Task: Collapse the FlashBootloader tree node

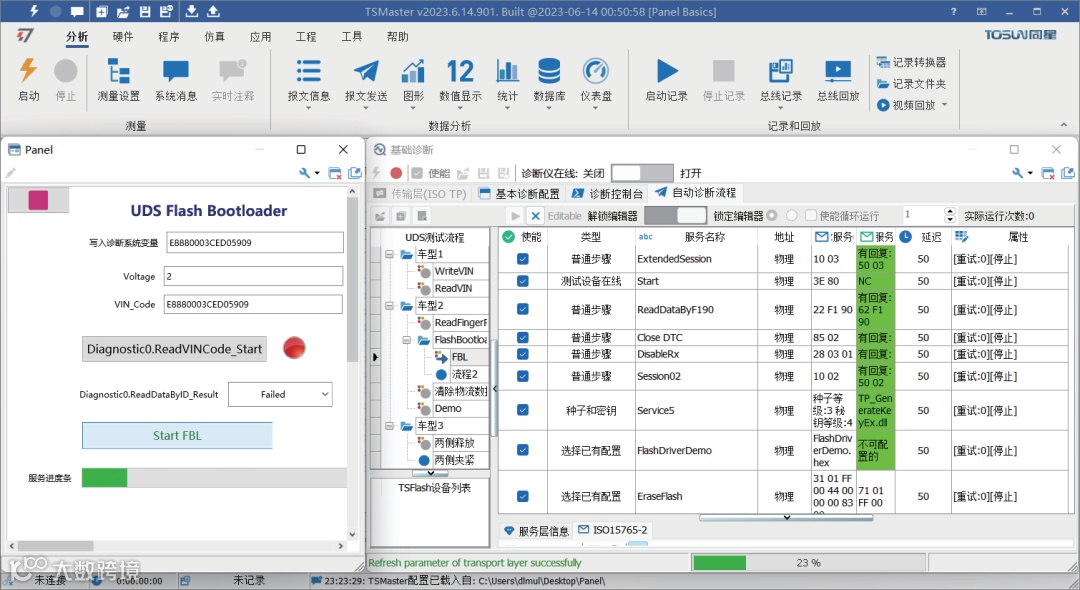Action: 406,339
